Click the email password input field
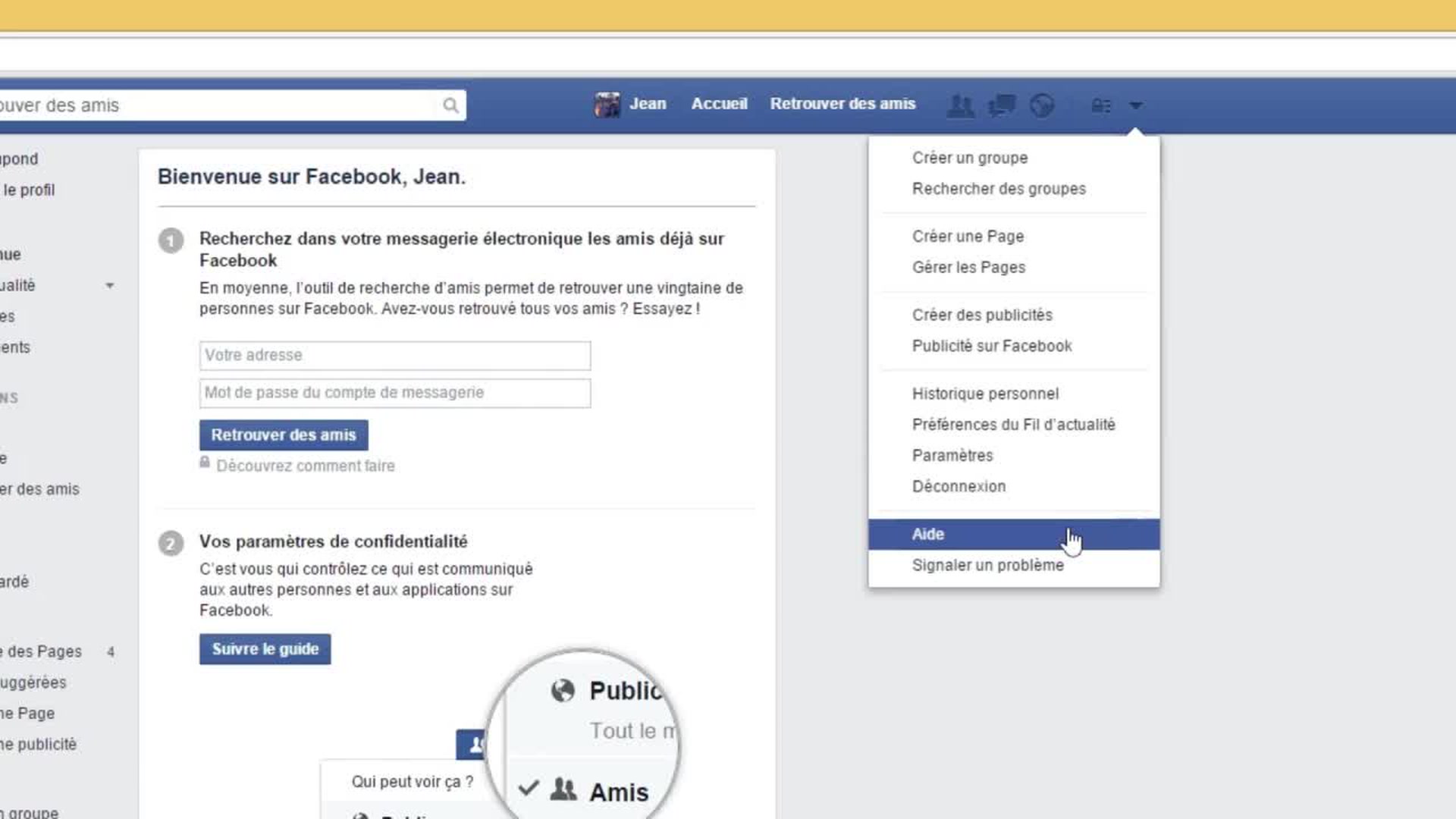The width and height of the screenshot is (1456, 819). pyautogui.click(x=394, y=393)
